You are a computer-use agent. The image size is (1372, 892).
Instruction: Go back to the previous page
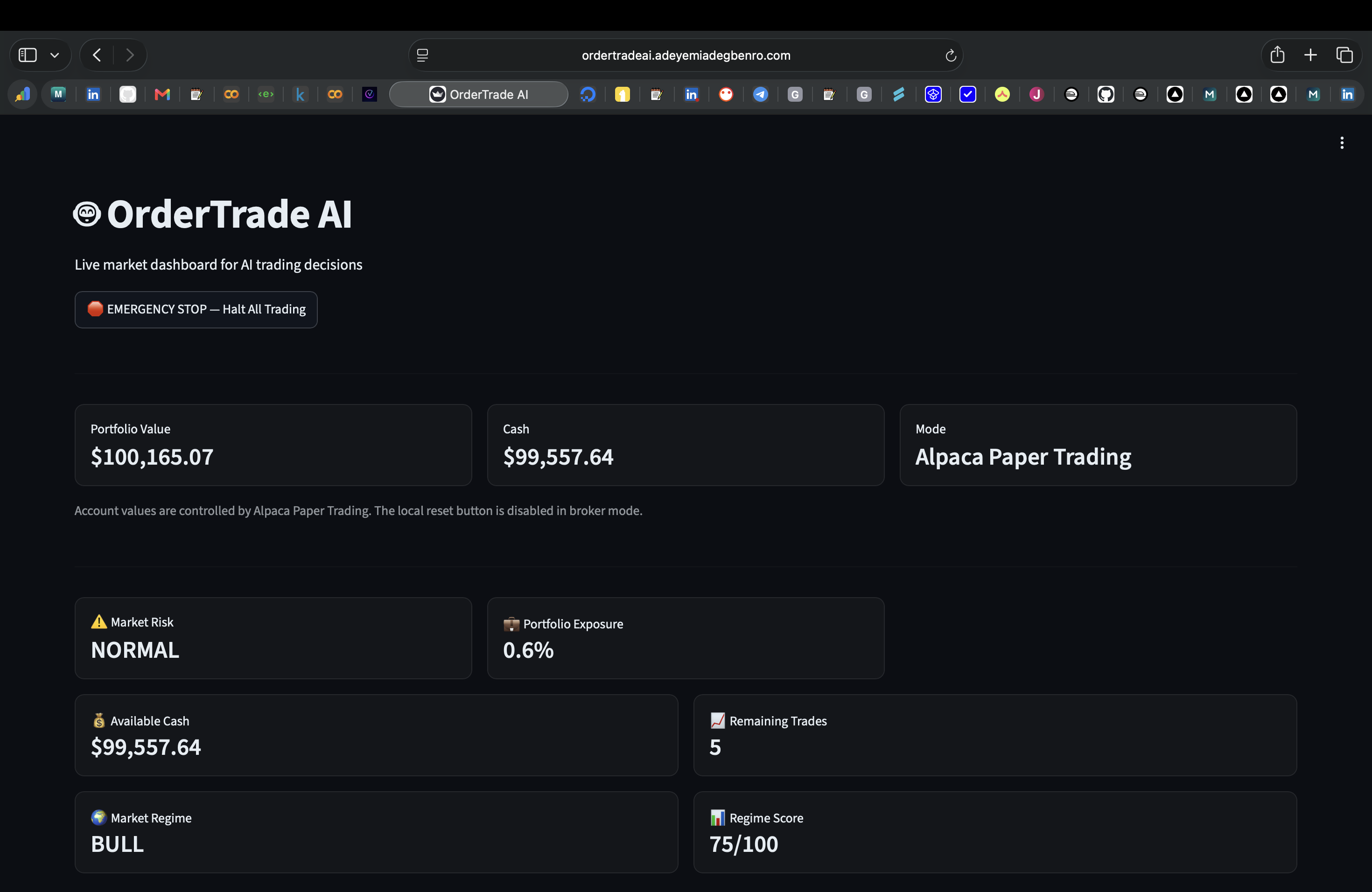tap(97, 56)
